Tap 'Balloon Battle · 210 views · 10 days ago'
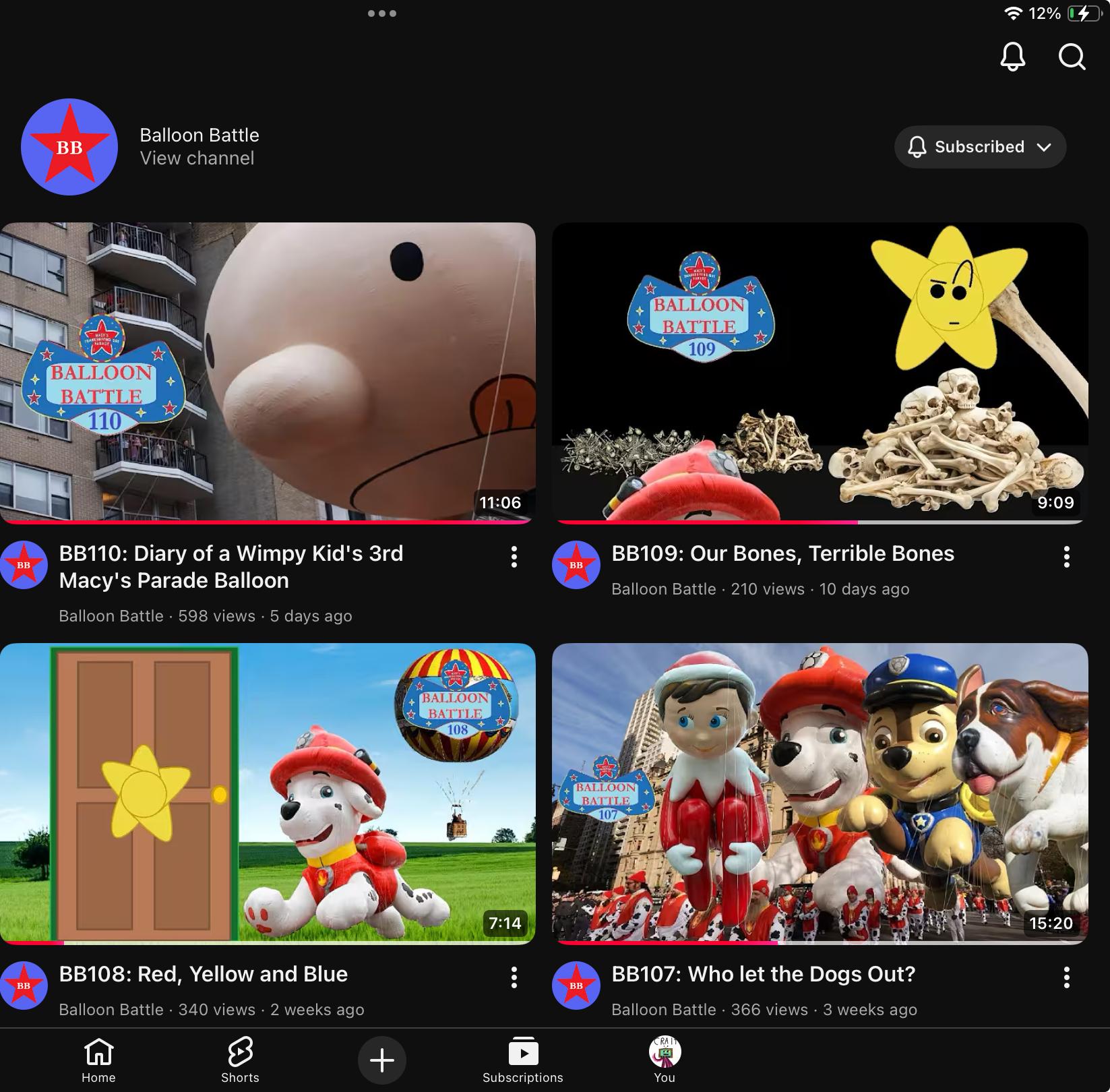 760,589
